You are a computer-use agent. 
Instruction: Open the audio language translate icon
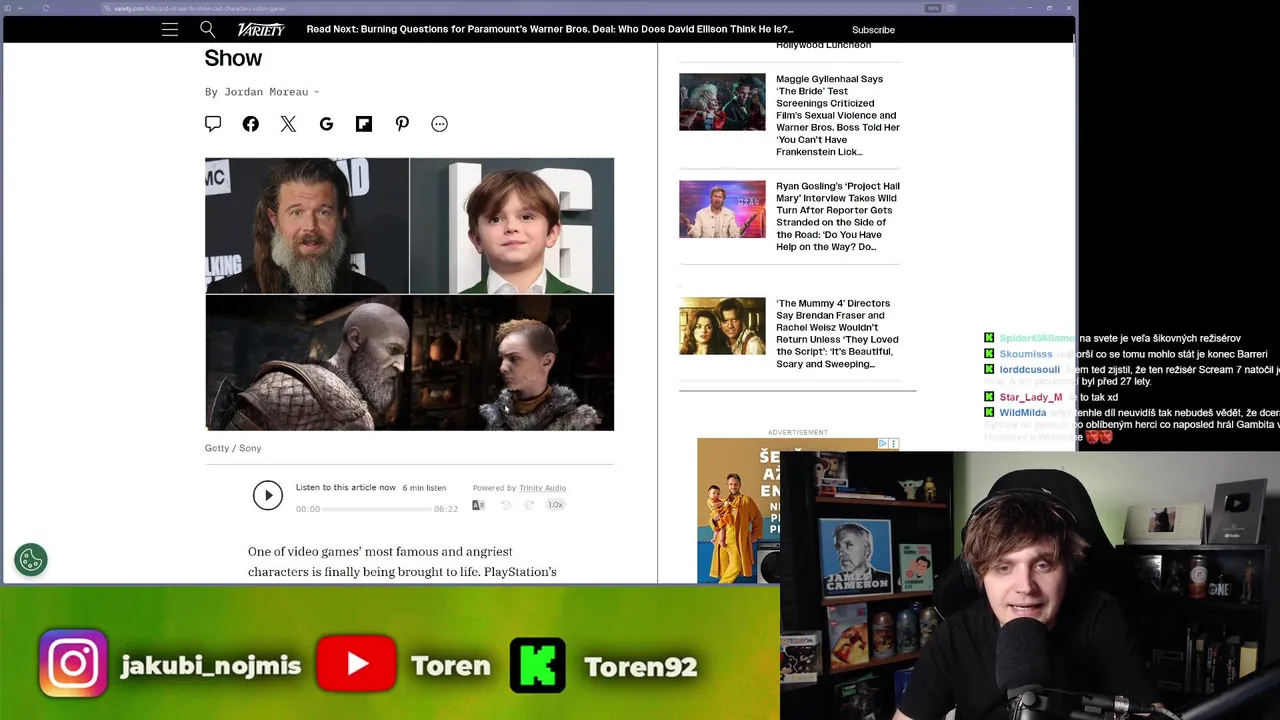478,505
